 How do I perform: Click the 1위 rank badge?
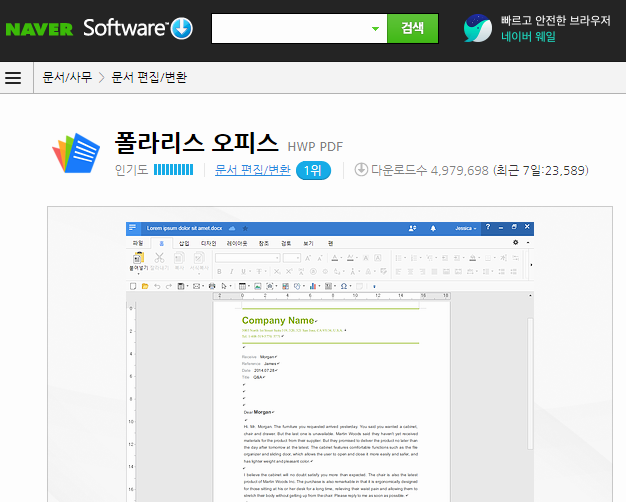(x=313, y=171)
